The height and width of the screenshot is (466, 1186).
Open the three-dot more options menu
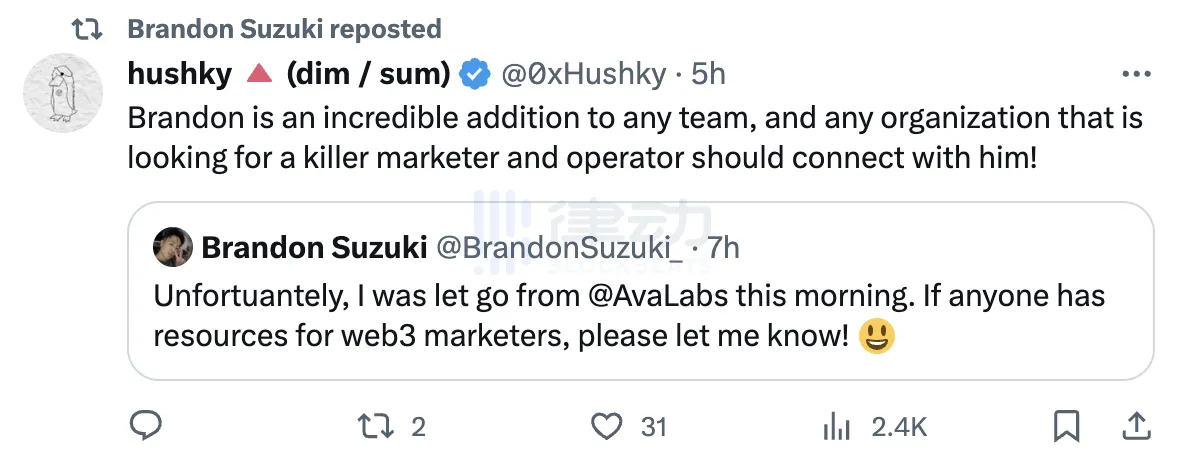[1137, 74]
